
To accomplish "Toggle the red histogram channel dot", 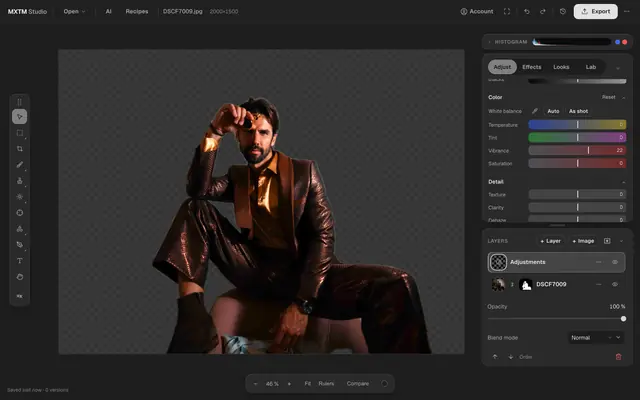I will tap(624, 42).
